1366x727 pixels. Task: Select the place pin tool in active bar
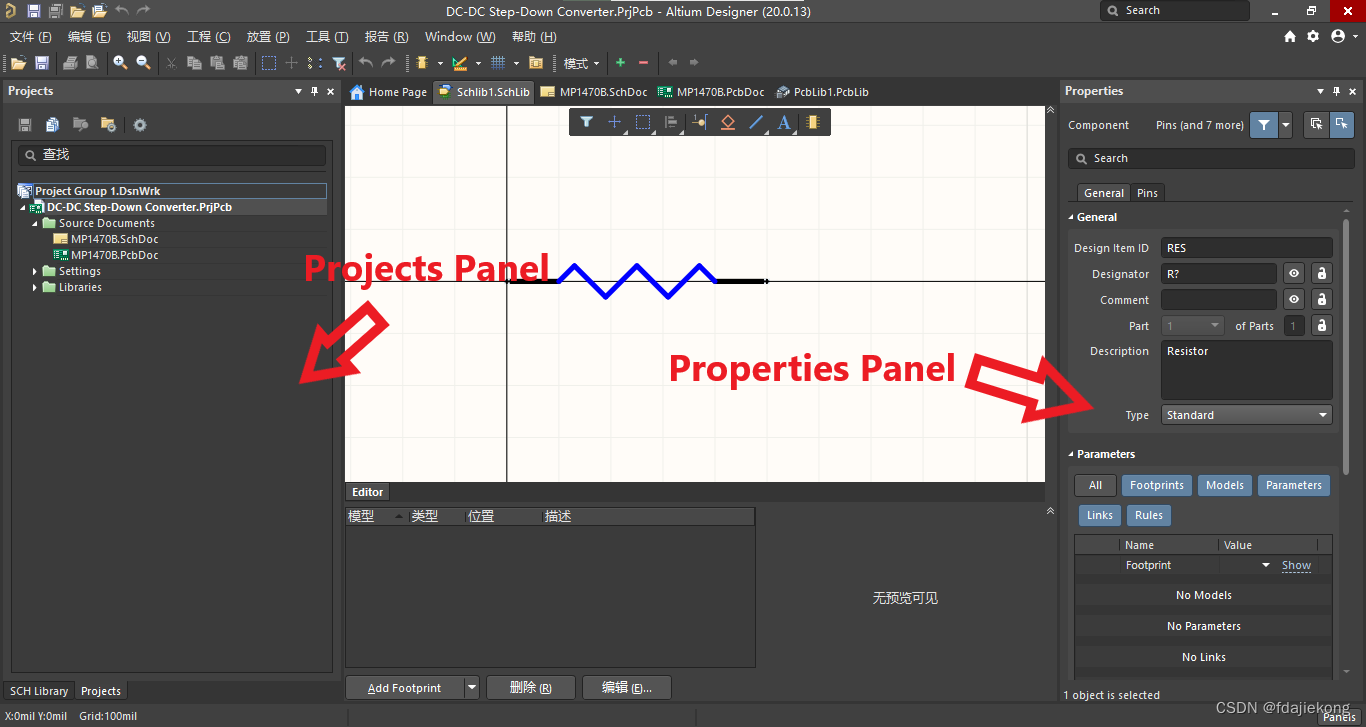pyautogui.click(x=699, y=122)
